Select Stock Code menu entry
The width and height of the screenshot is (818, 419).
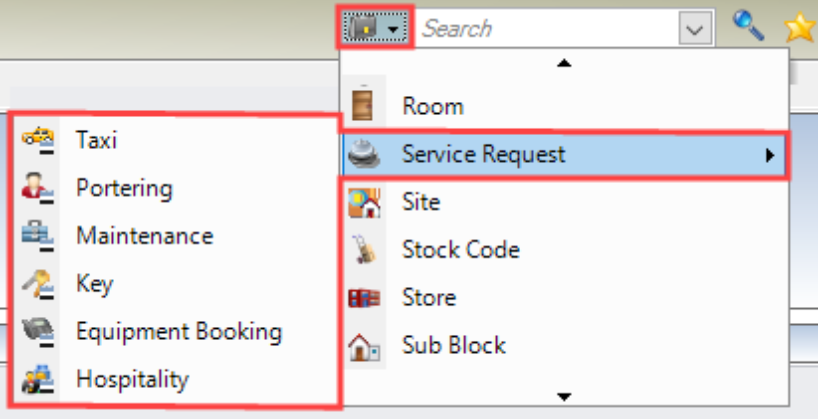tap(460, 250)
